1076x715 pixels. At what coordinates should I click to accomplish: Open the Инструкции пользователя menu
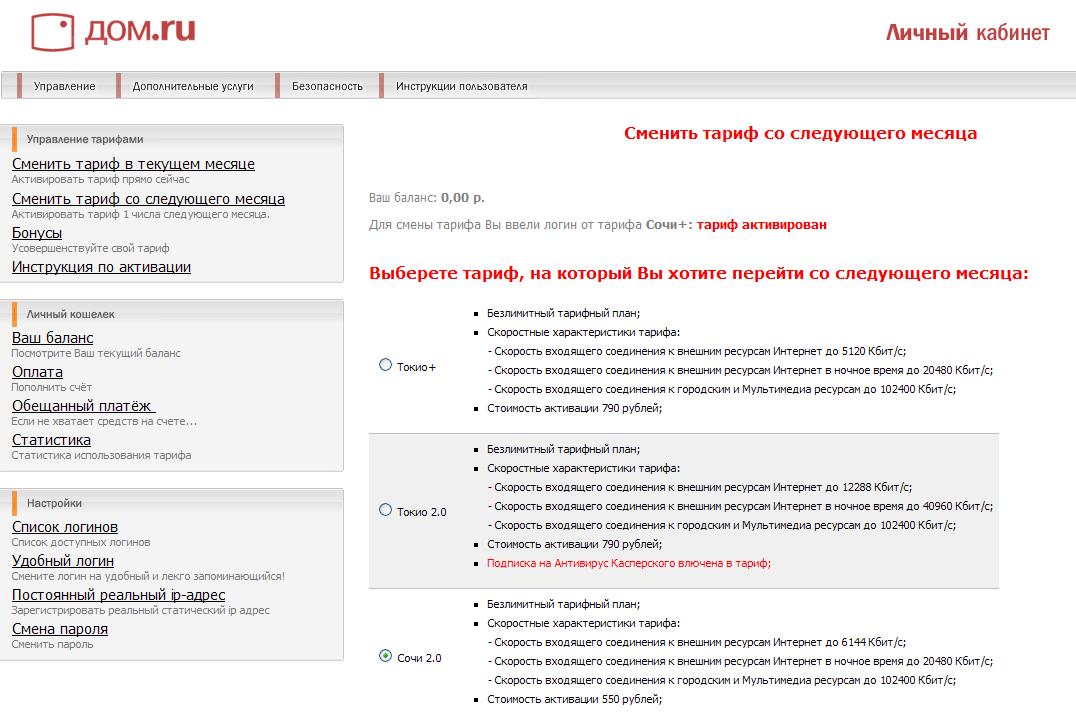[461, 86]
